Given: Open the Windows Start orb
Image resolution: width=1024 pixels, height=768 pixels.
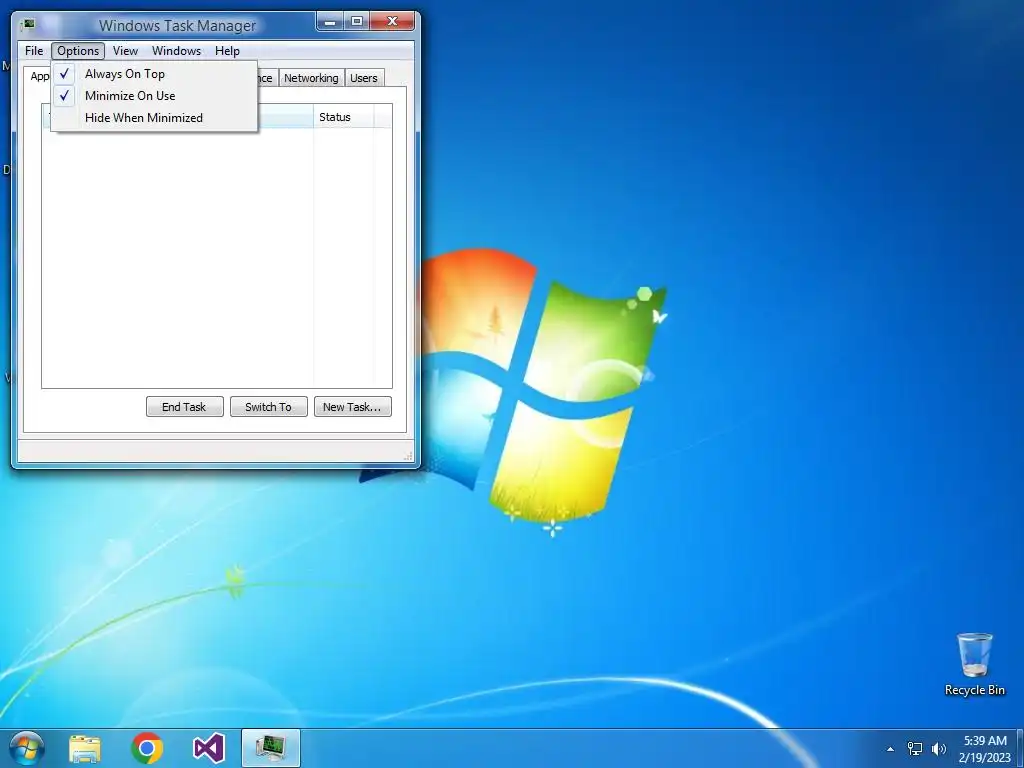Looking at the screenshot, I should coord(27,748).
